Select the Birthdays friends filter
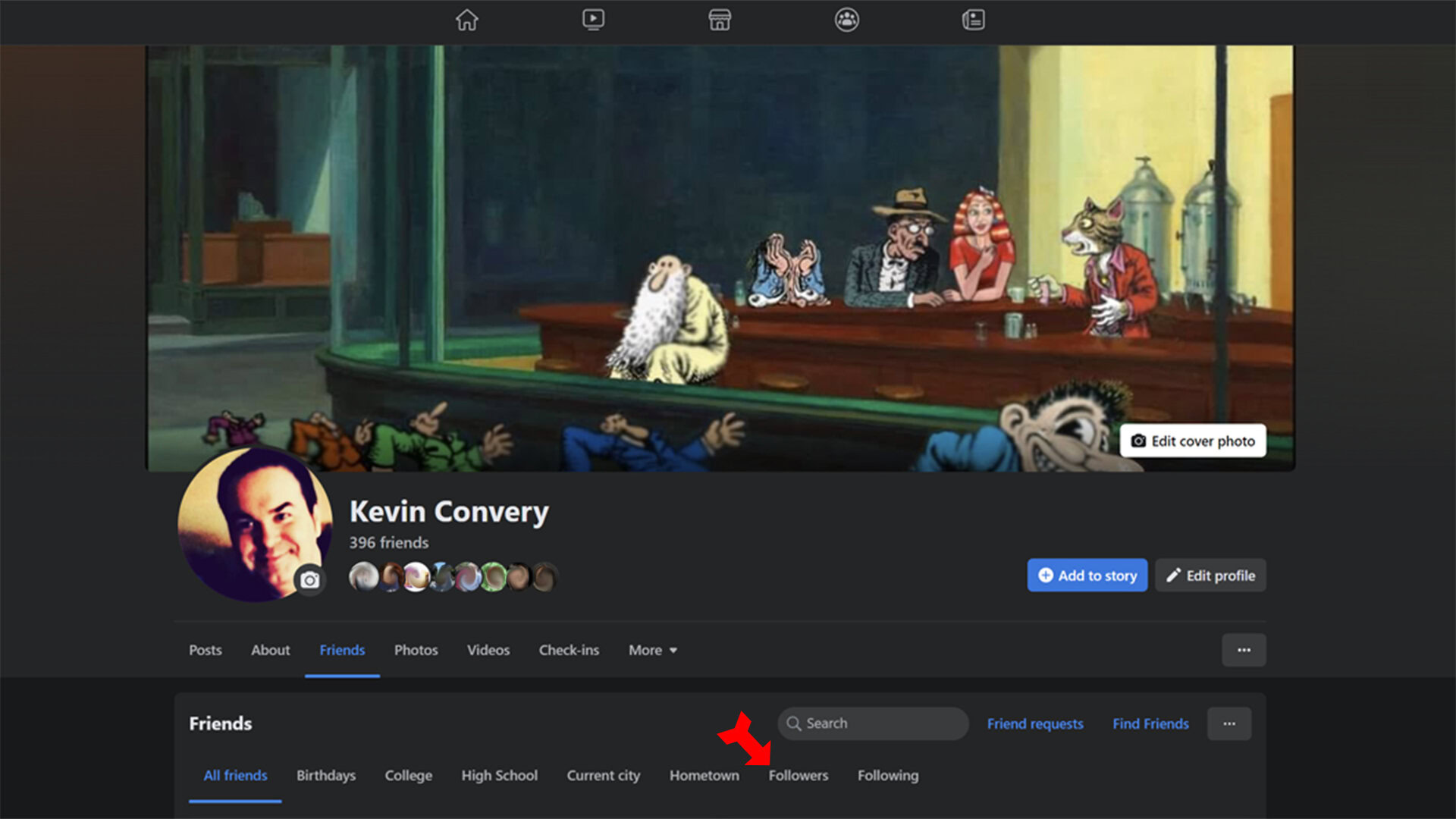Screen dimensions: 1456x819 click(x=325, y=776)
